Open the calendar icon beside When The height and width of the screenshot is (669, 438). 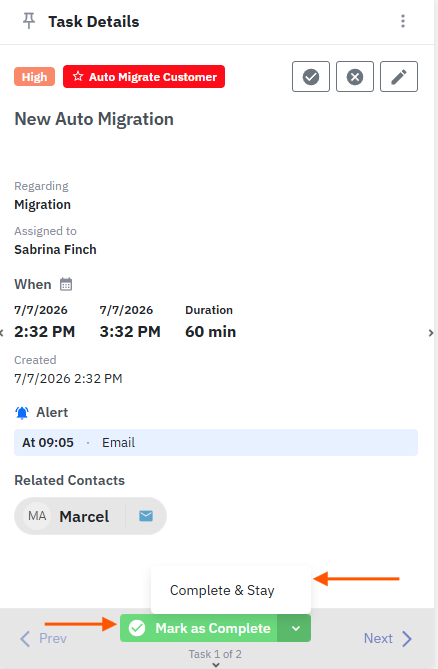coord(66,284)
